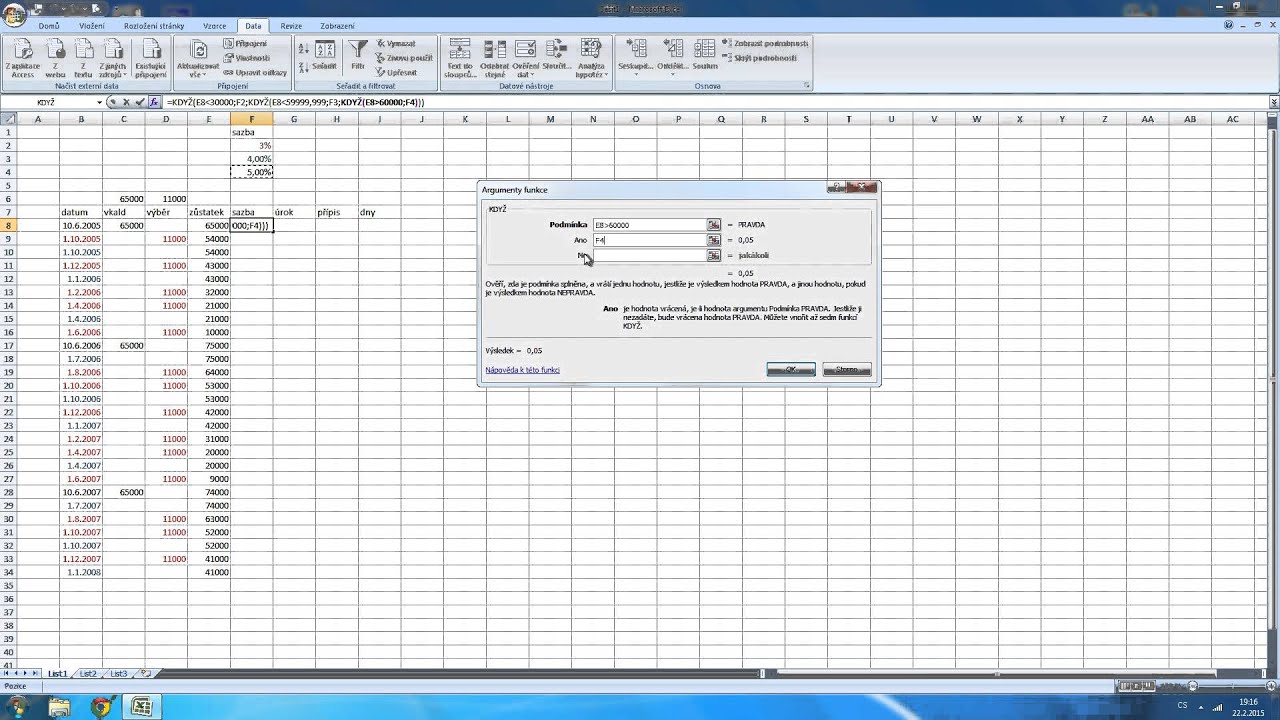Open the Seřadit sort dialog

[x=324, y=56]
